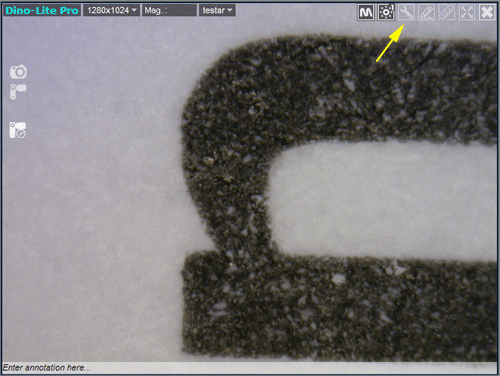The width and height of the screenshot is (500, 376).
Task: Open the 1280x1024 resolution dropdown
Action: tap(111, 10)
